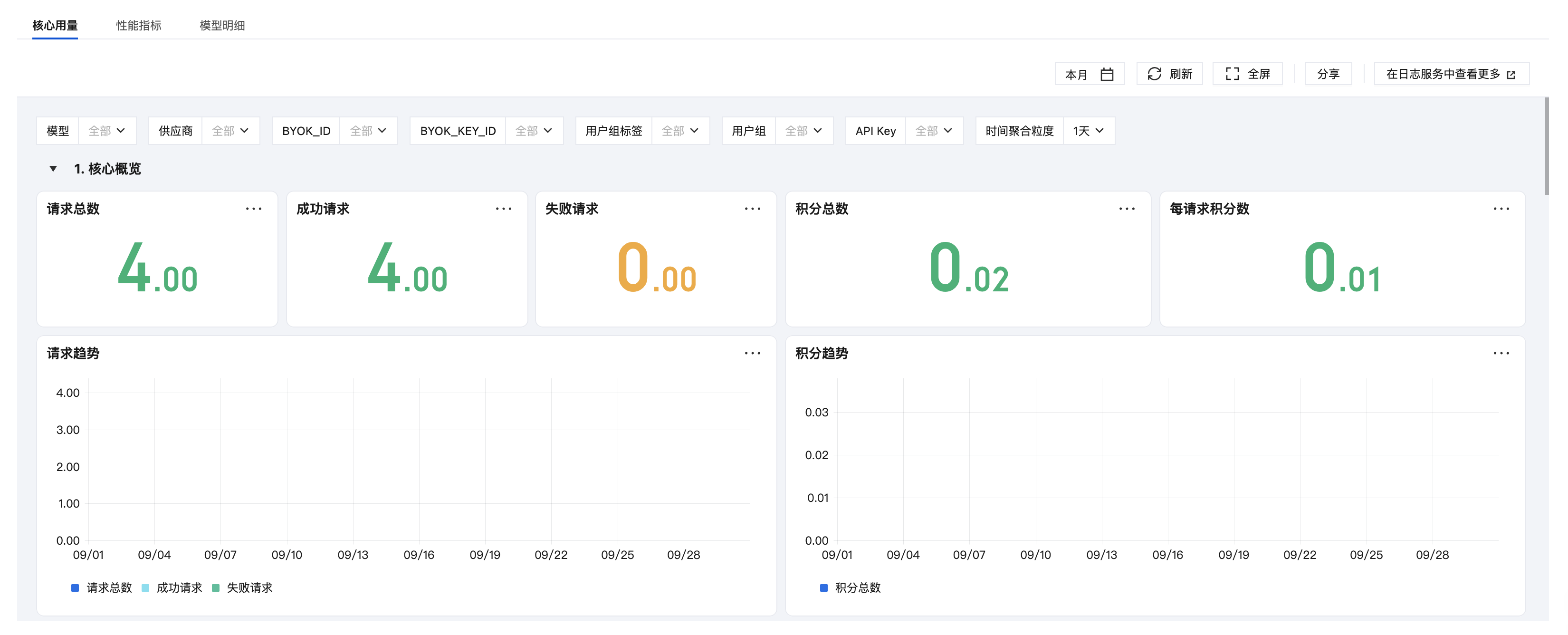Screen dimensions: 1568x635
Task: Toggle 请求总数 series in chart legend
Action: point(102,587)
